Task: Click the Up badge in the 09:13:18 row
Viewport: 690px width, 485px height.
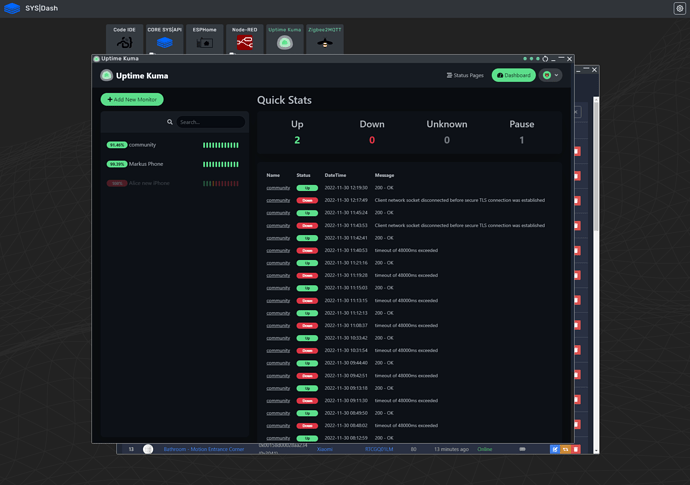Action: (x=307, y=388)
